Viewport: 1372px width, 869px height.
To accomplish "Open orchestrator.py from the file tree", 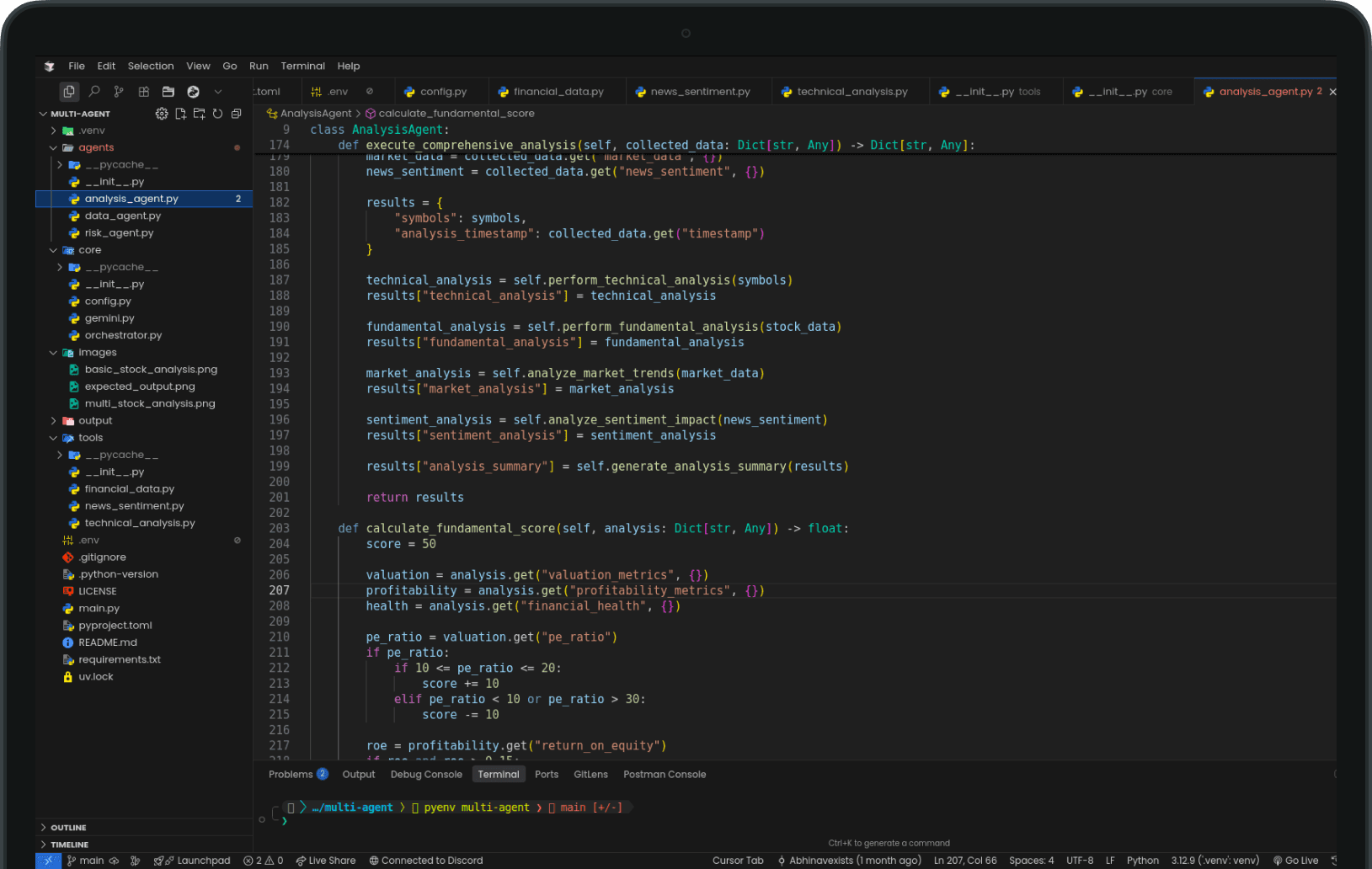I will (x=123, y=335).
